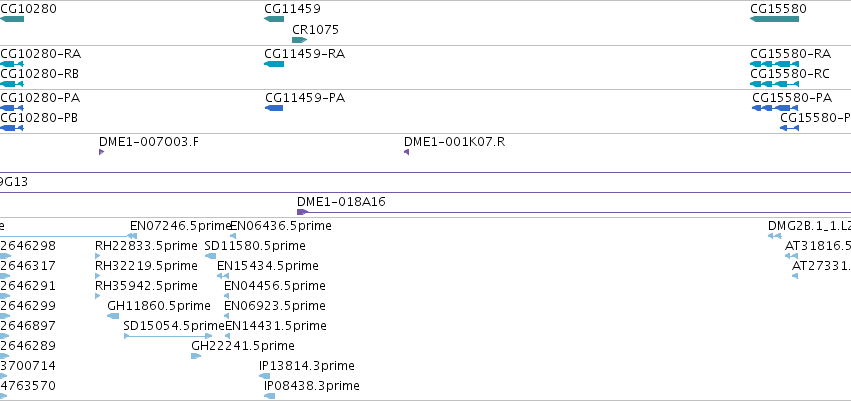Click the SD11580.5prime EST glyph
The width and height of the screenshot is (851, 401).
211,256
